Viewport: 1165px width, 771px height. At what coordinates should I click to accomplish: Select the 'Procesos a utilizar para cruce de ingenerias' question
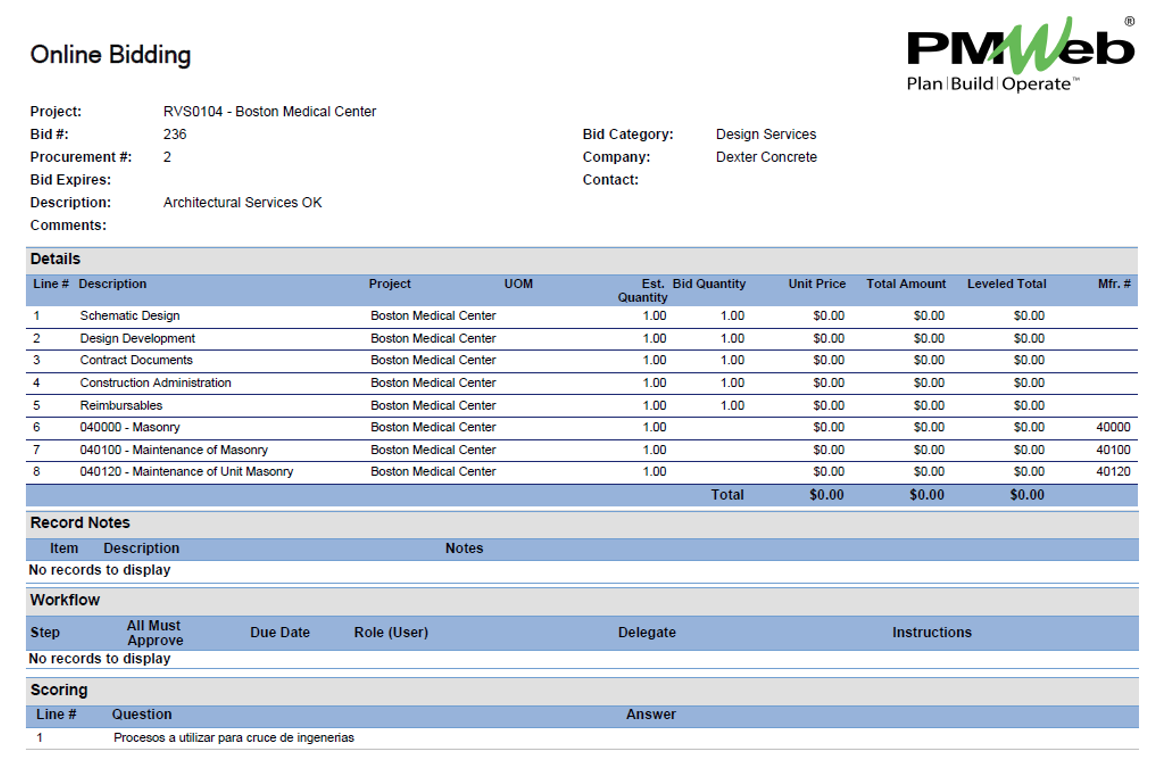point(233,738)
